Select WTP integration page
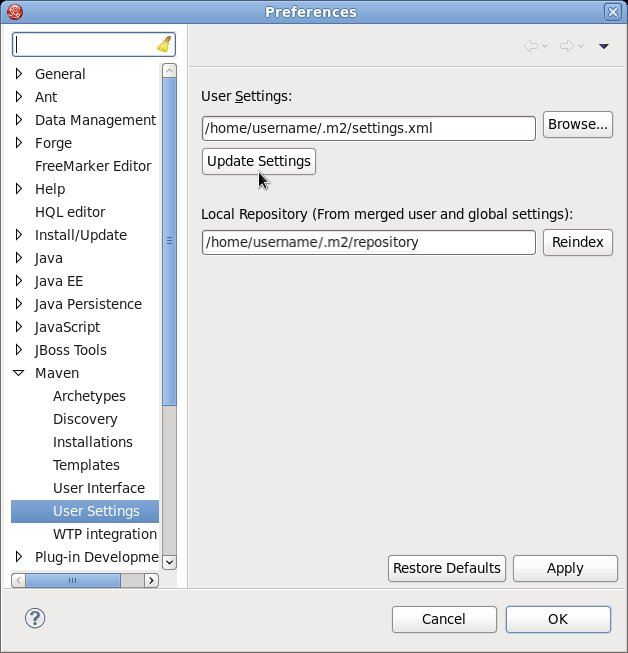 (104, 534)
